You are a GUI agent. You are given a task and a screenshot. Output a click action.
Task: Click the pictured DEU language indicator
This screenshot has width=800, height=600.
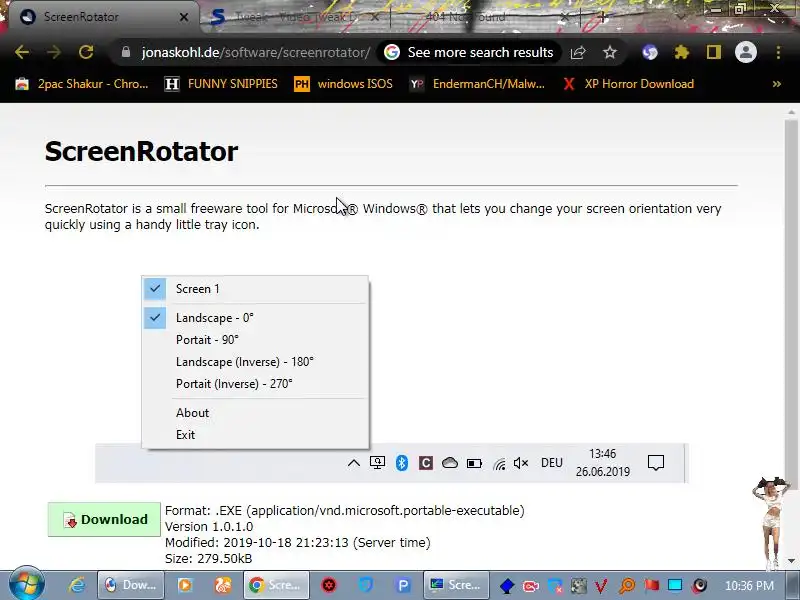pyautogui.click(x=552, y=463)
